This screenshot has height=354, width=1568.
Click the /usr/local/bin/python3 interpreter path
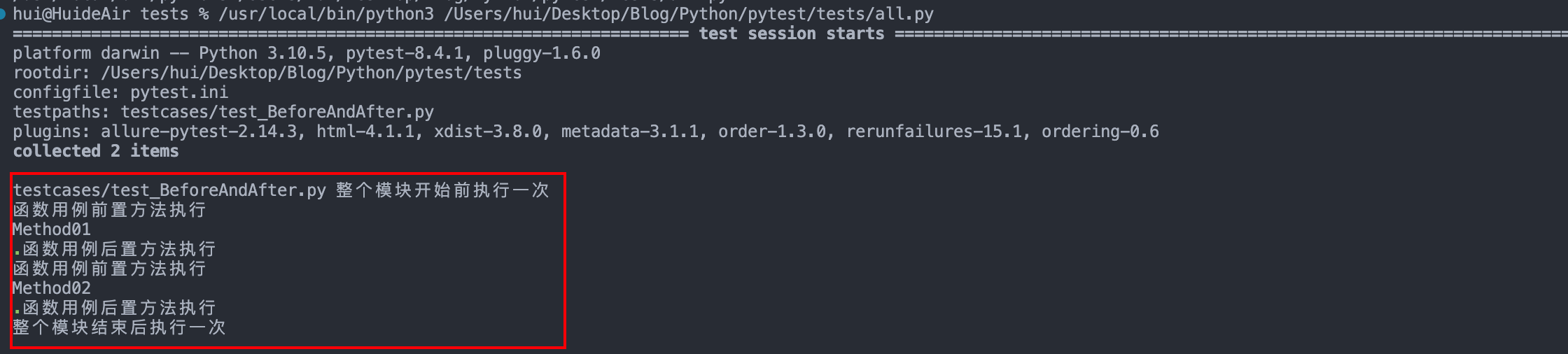326,14
